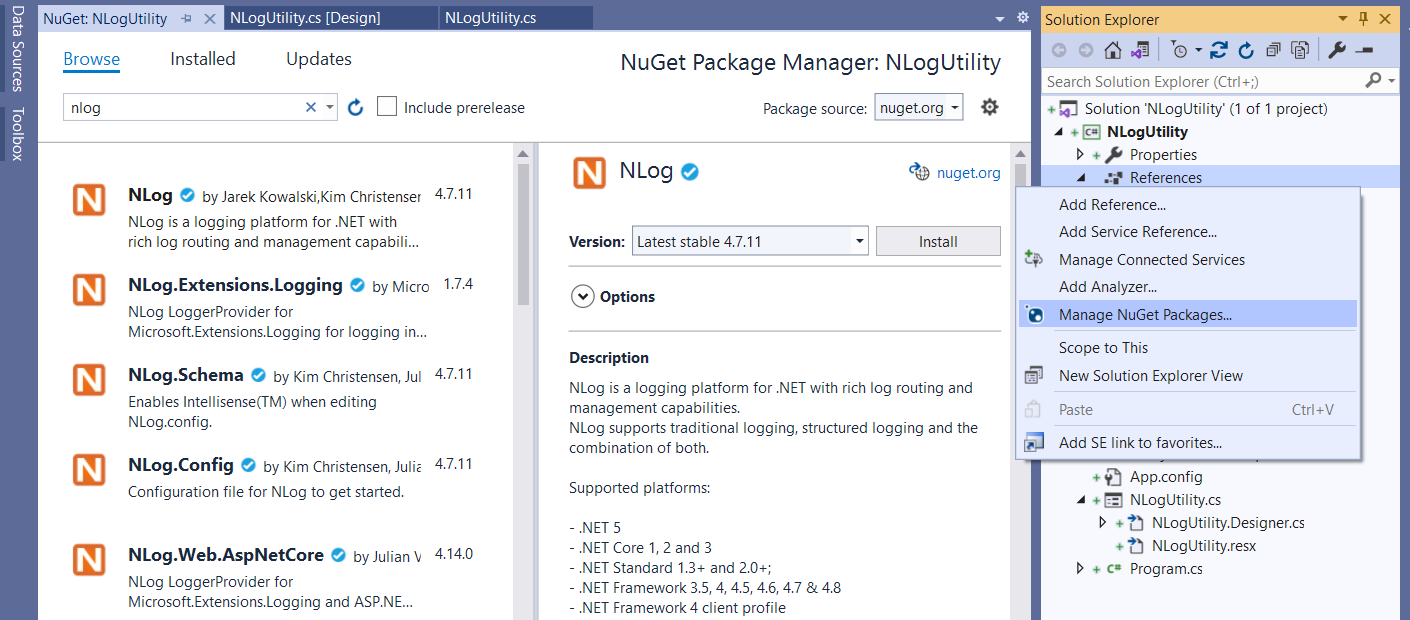Image resolution: width=1410 pixels, height=620 pixels.
Task: Expand the Program.cs node
Action: click(1080, 568)
